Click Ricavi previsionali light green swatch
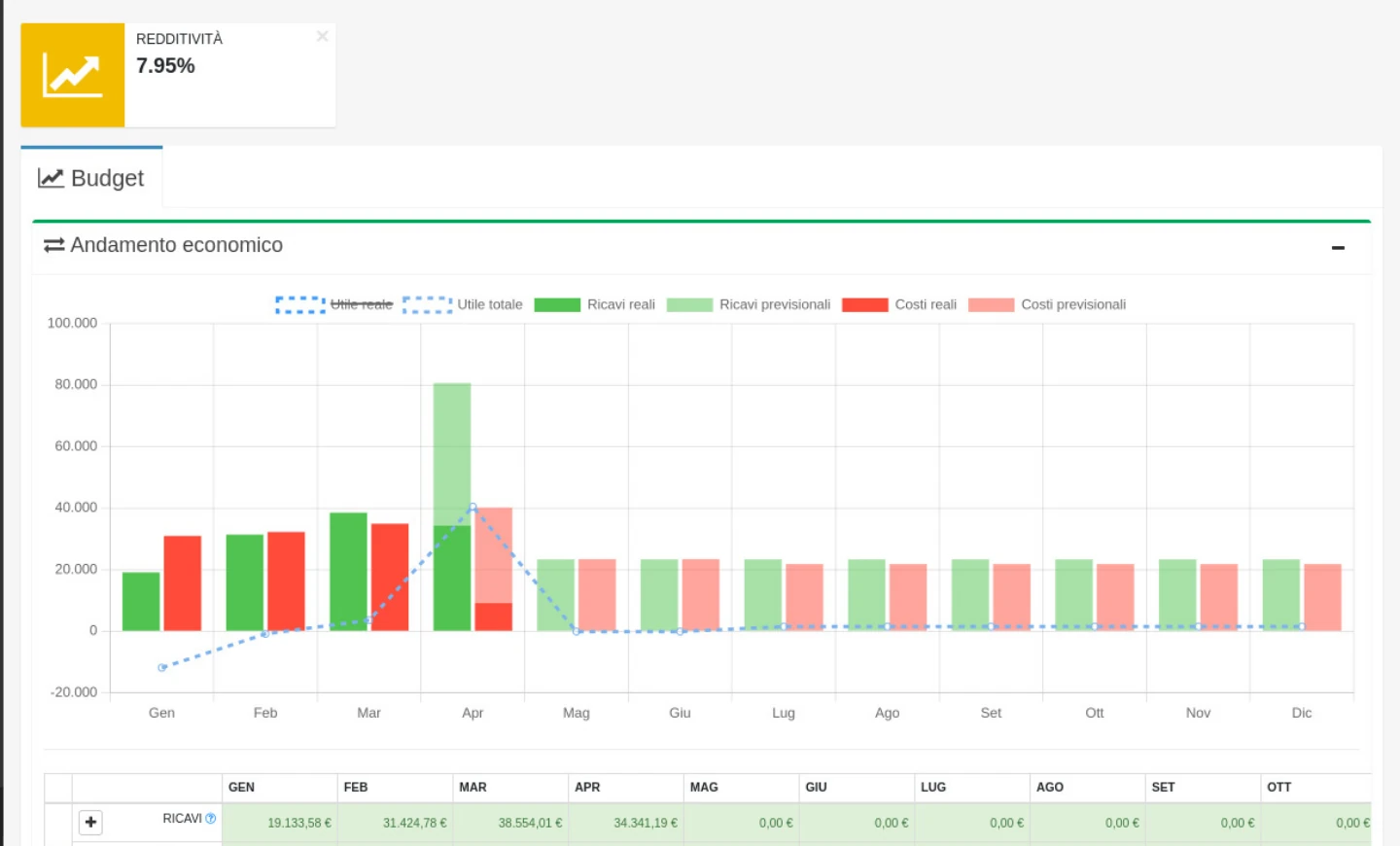Image resolution: width=1400 pixels, height=846 pixels. click(x=689, y=304)
